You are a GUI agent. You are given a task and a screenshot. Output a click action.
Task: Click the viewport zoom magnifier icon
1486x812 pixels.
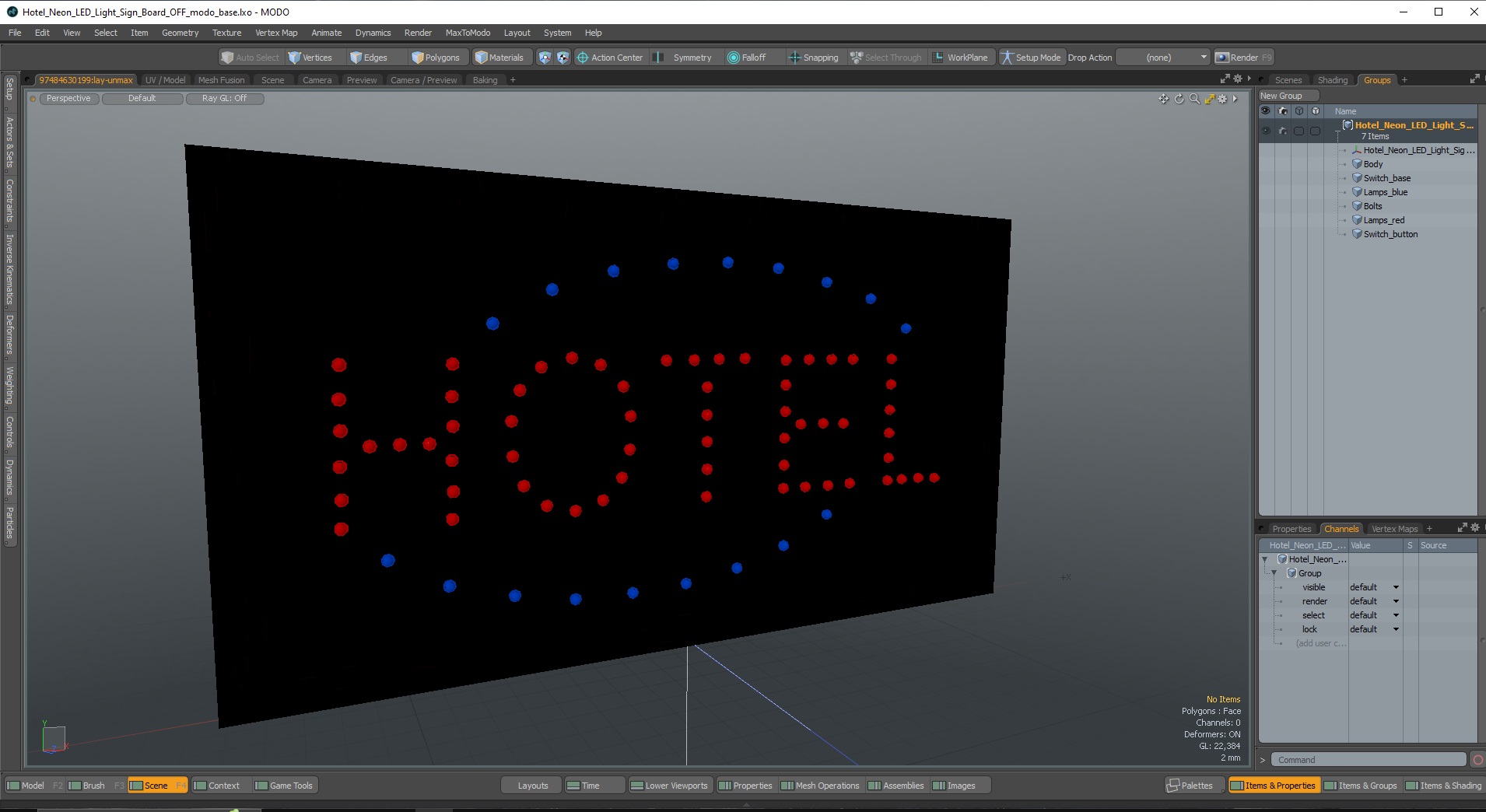point(1194,99)
